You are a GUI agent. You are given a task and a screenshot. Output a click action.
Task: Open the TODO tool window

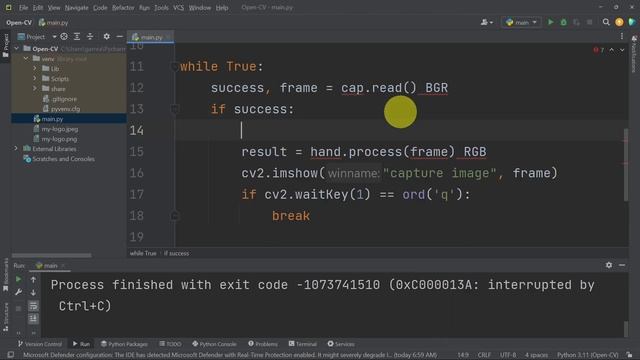(170, 344)
